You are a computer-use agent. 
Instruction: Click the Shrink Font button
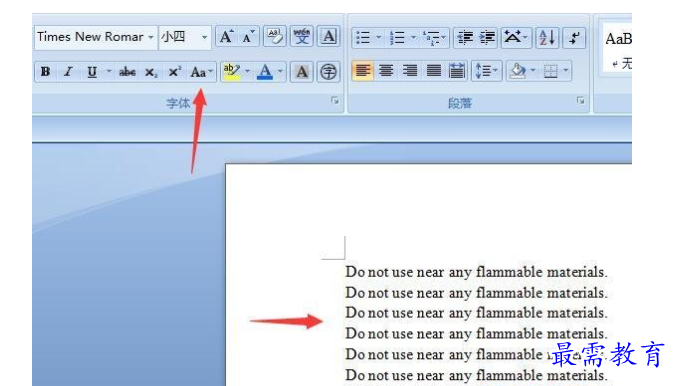pos(248,37)
